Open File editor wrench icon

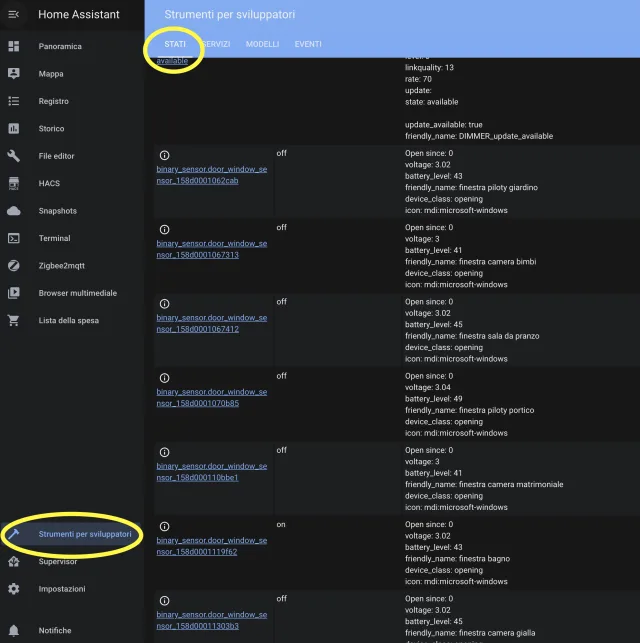click(14, 156)
